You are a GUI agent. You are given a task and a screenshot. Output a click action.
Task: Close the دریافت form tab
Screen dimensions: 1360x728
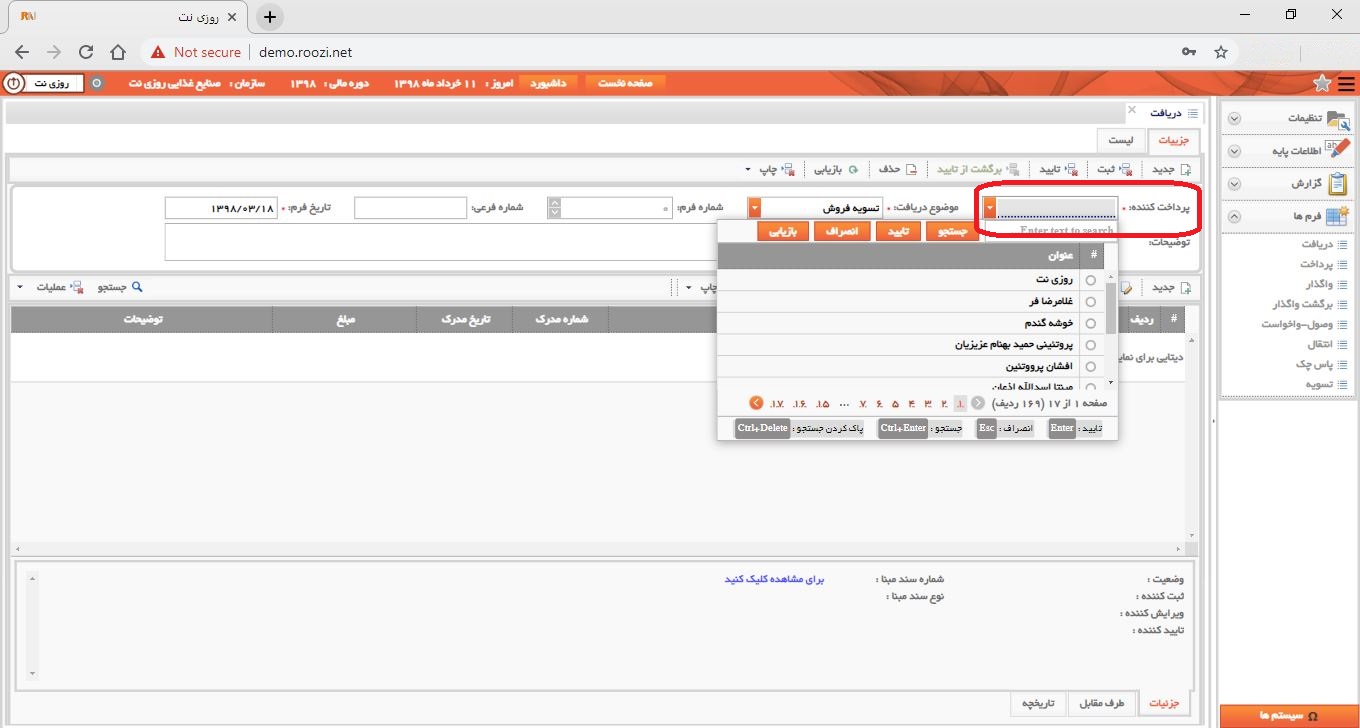1132,109
